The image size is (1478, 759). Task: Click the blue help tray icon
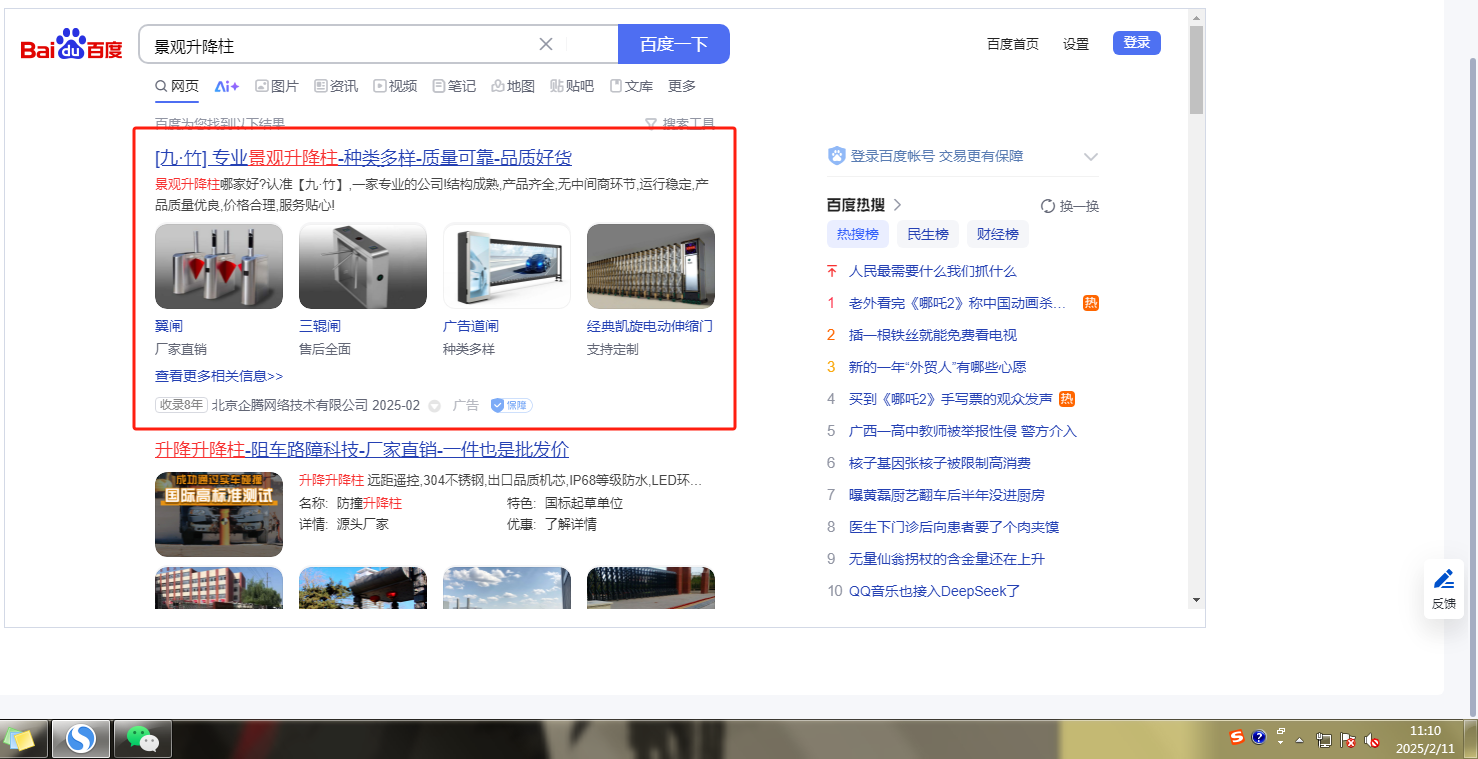(x=1259, y=738)
